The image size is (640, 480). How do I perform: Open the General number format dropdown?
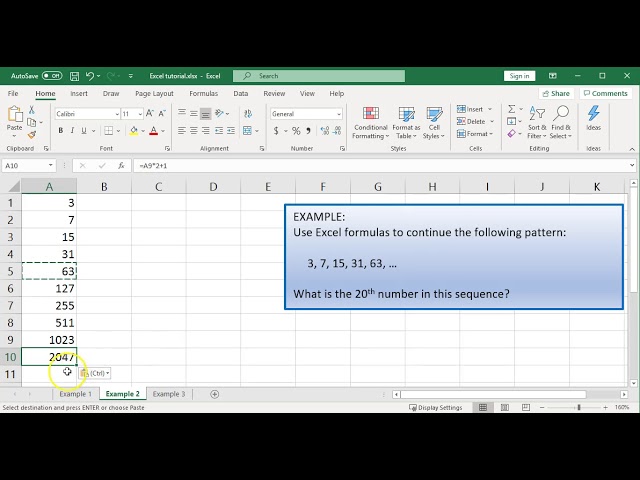point(339,114)
